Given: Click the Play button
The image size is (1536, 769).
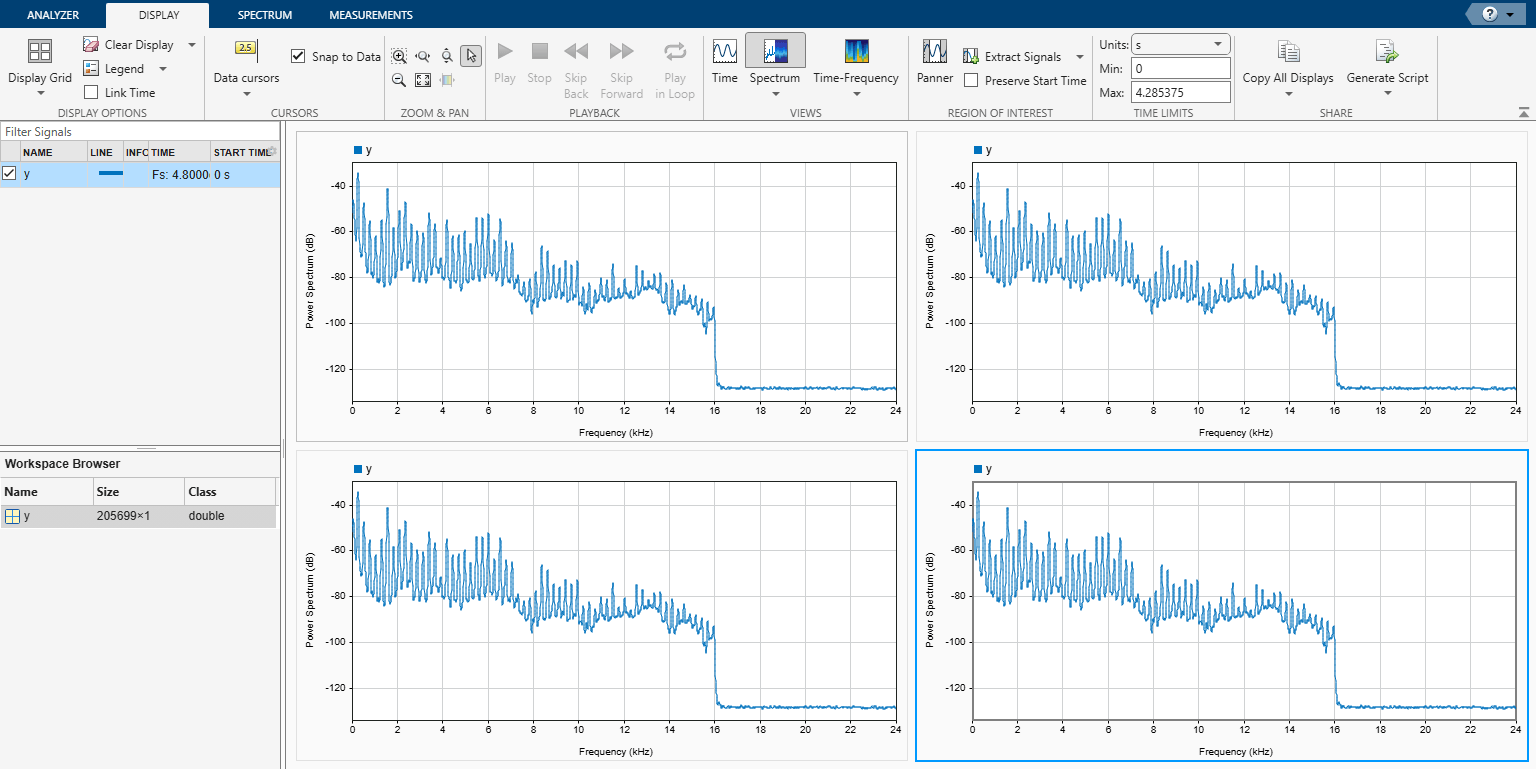Looking at the screenshot, I should point(505,51).
